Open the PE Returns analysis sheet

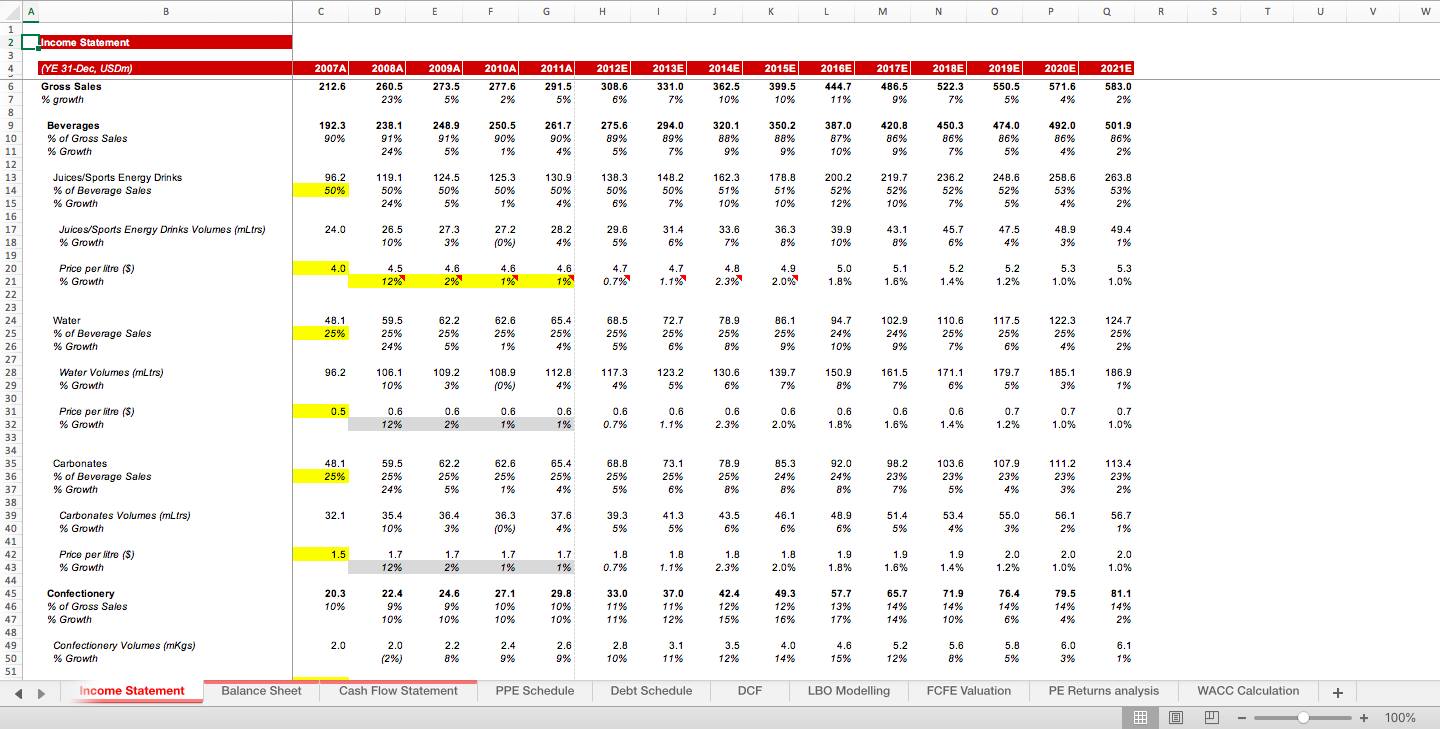(x=1103, y=690)
